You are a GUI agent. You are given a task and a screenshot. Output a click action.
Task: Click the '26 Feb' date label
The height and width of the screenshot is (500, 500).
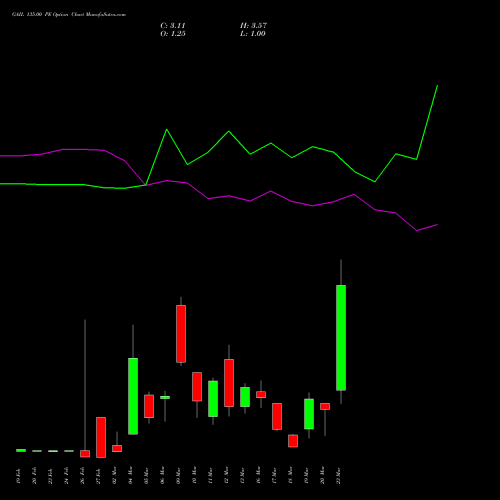tap(82, 476)
